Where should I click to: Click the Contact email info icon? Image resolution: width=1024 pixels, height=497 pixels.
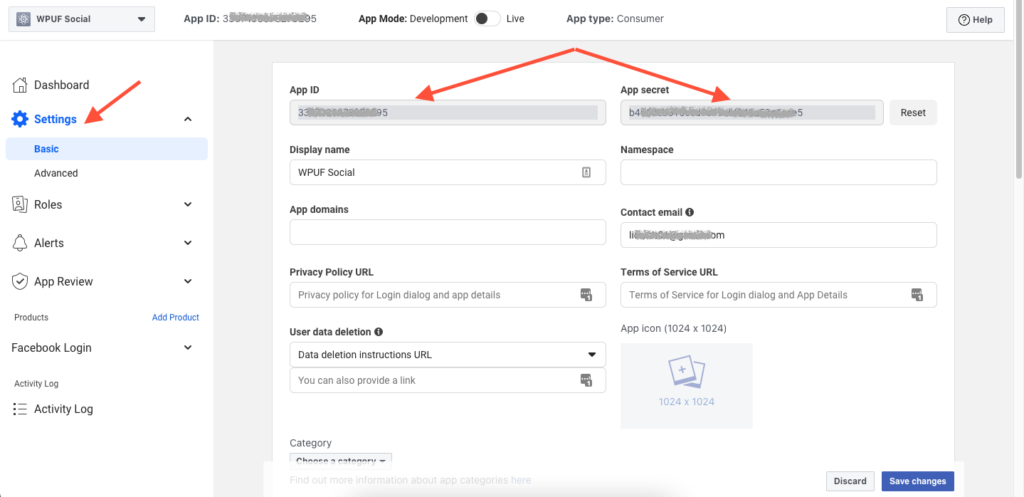[x=690, y=212]
